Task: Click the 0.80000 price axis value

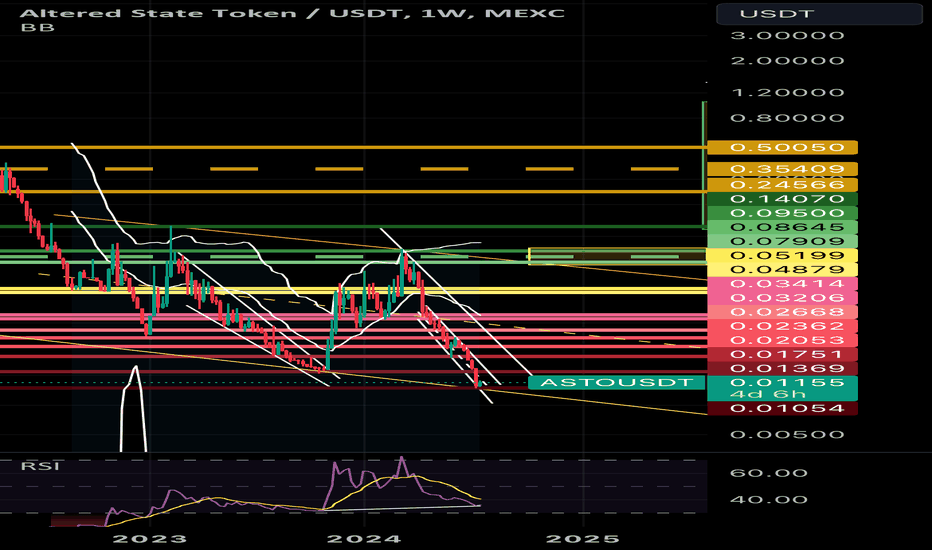Action: (x=787, y=118)
